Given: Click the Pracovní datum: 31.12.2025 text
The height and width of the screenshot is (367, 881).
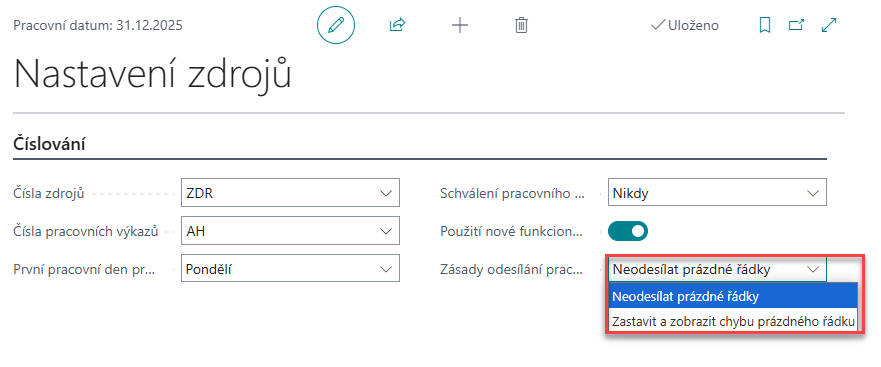Looking at the screenshot, I should (98, 25).
